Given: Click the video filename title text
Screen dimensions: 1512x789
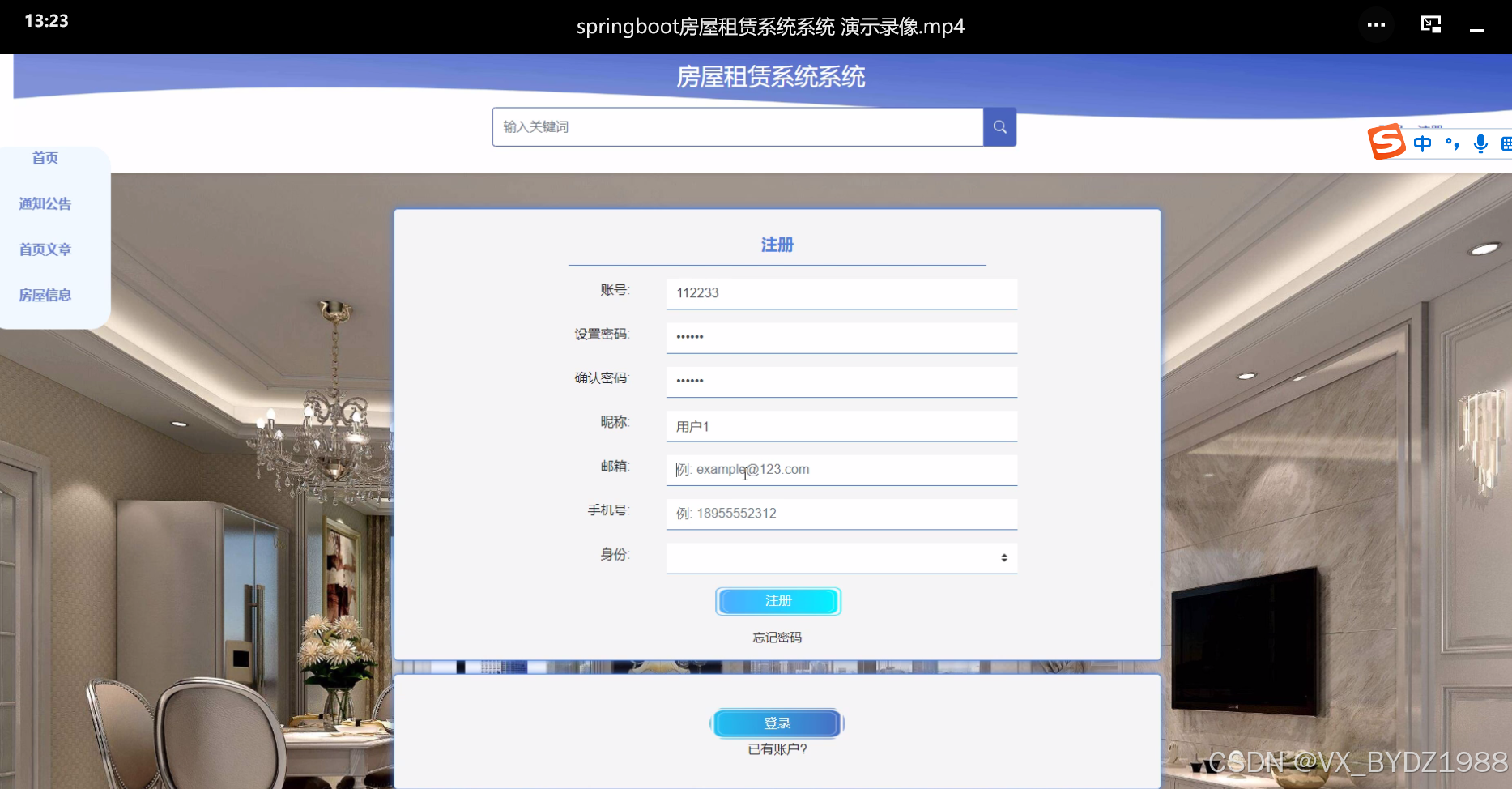Looking at the screenshot, I should 771,27.
